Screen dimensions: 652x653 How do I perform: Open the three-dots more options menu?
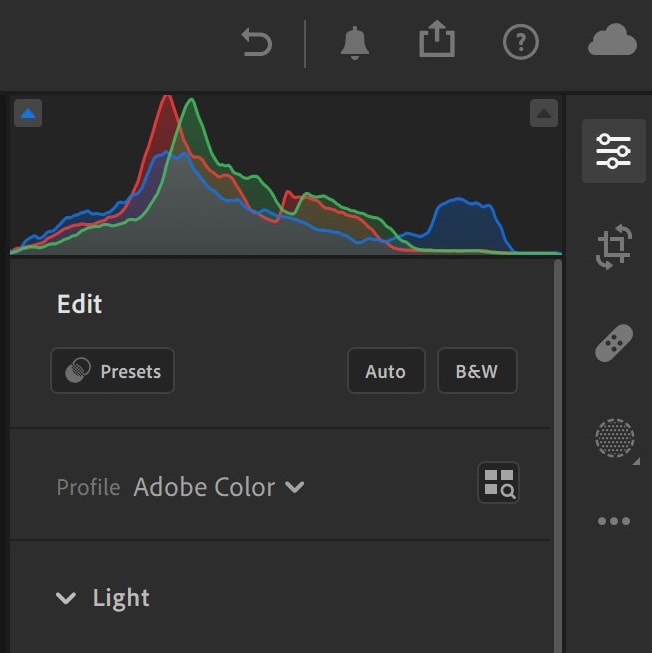point(614,521)
